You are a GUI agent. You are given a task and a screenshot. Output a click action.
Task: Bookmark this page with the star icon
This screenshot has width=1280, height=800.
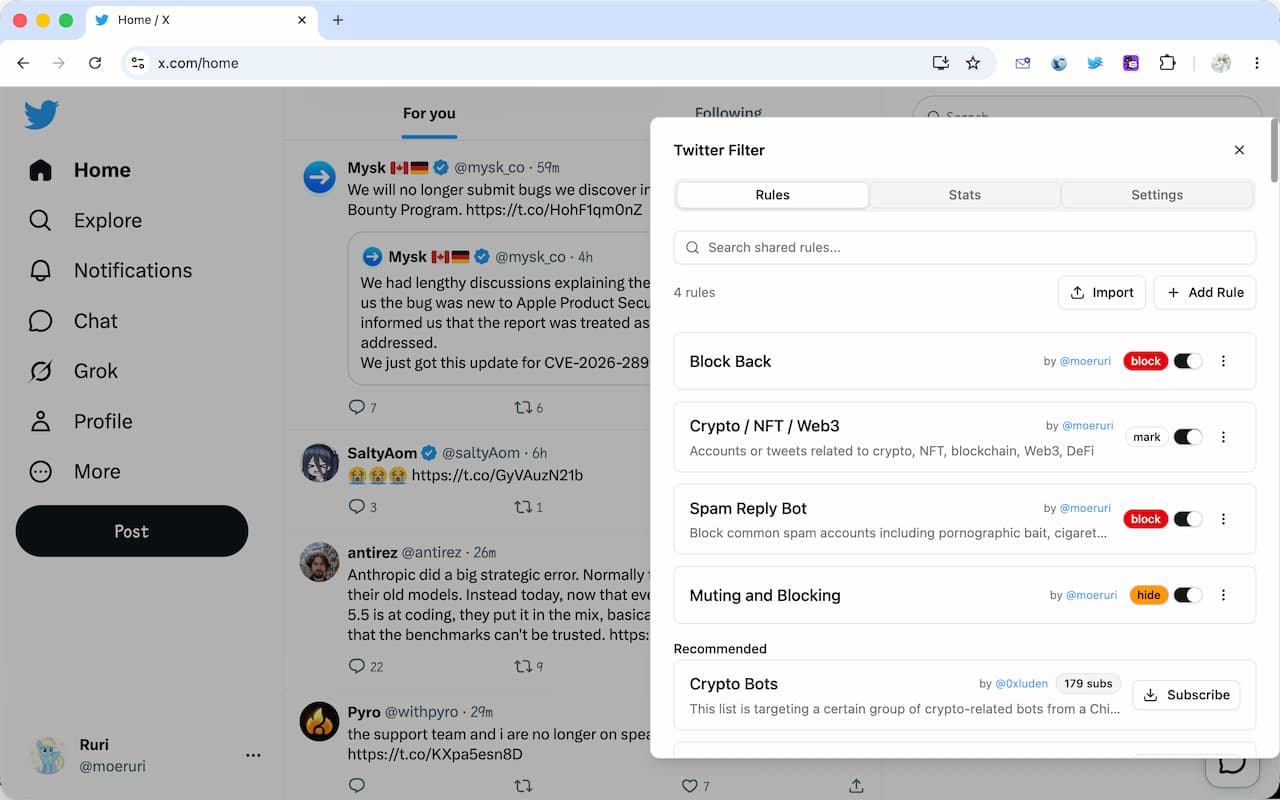(973, 63)
